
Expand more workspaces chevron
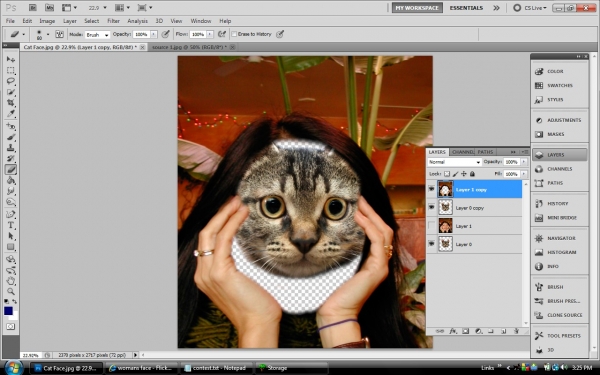point(496,8)
